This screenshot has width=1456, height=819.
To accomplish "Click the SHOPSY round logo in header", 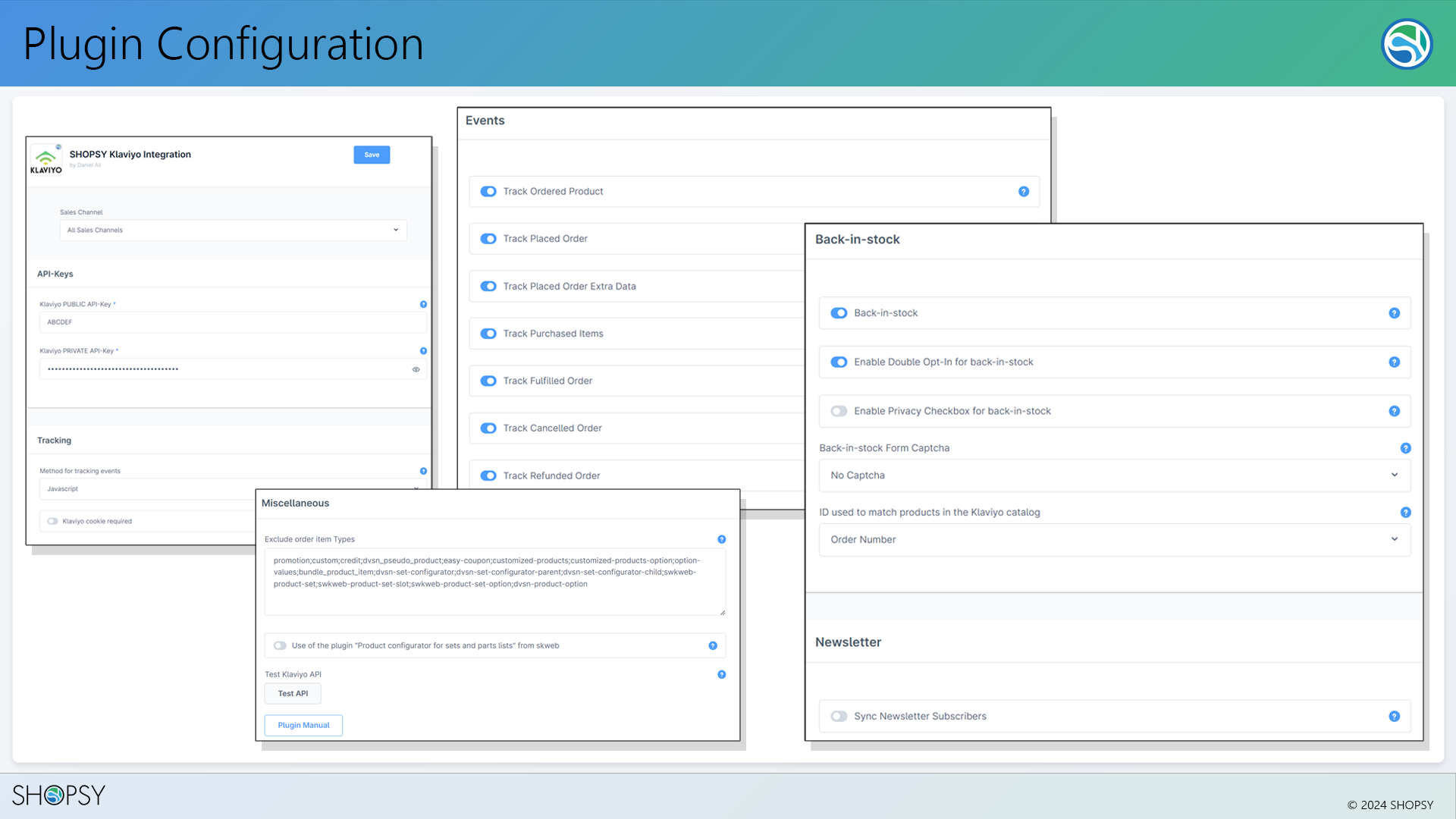I will coord(1407,44).
